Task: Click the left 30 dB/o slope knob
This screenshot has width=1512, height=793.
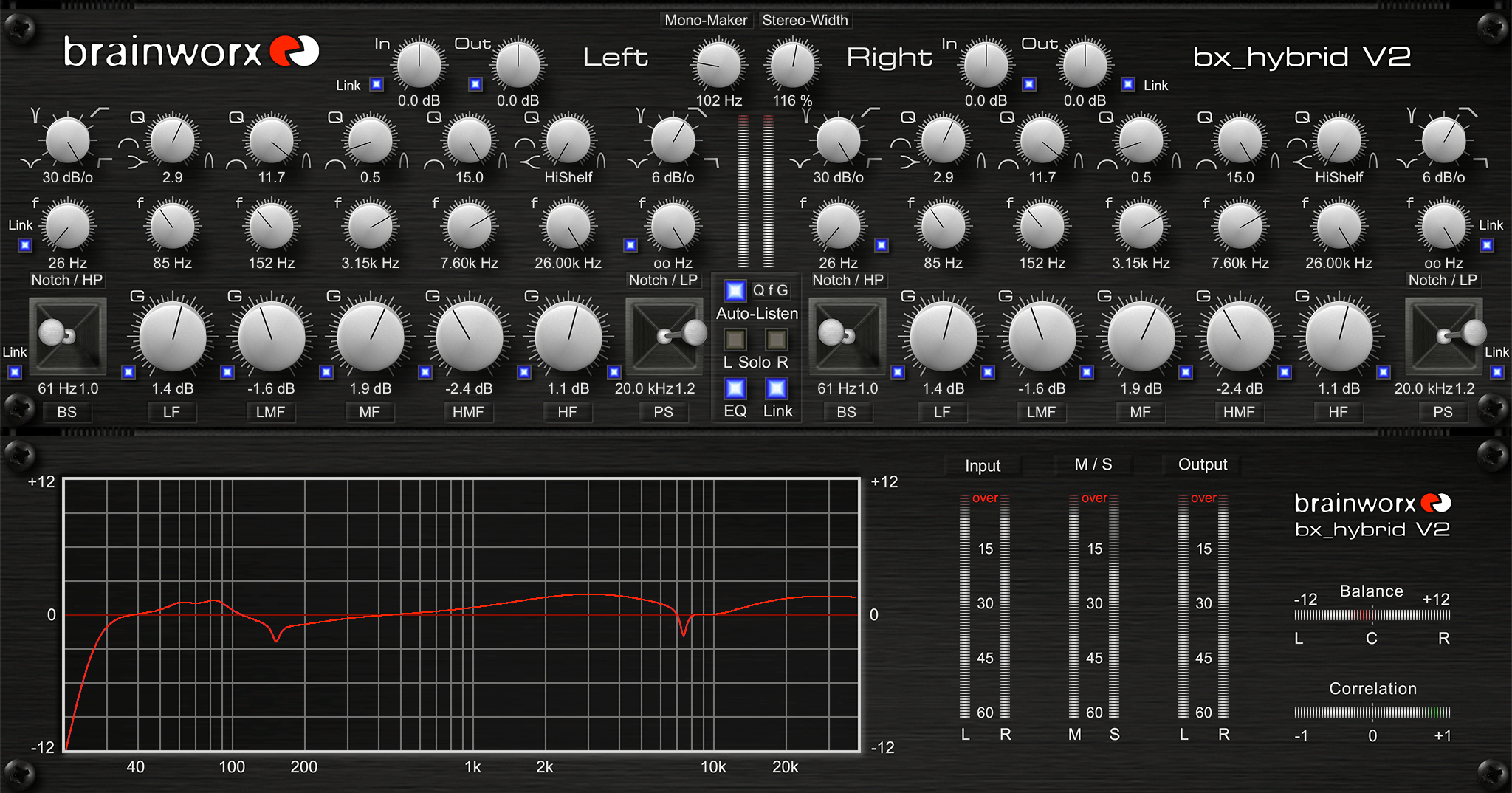Action: [66, 142]
